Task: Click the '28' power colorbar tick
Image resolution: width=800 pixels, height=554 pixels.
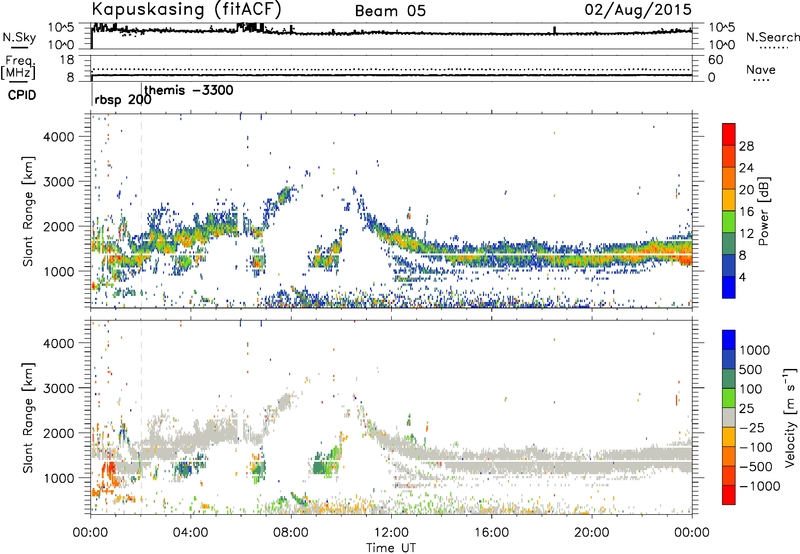Action: [746, 146]
